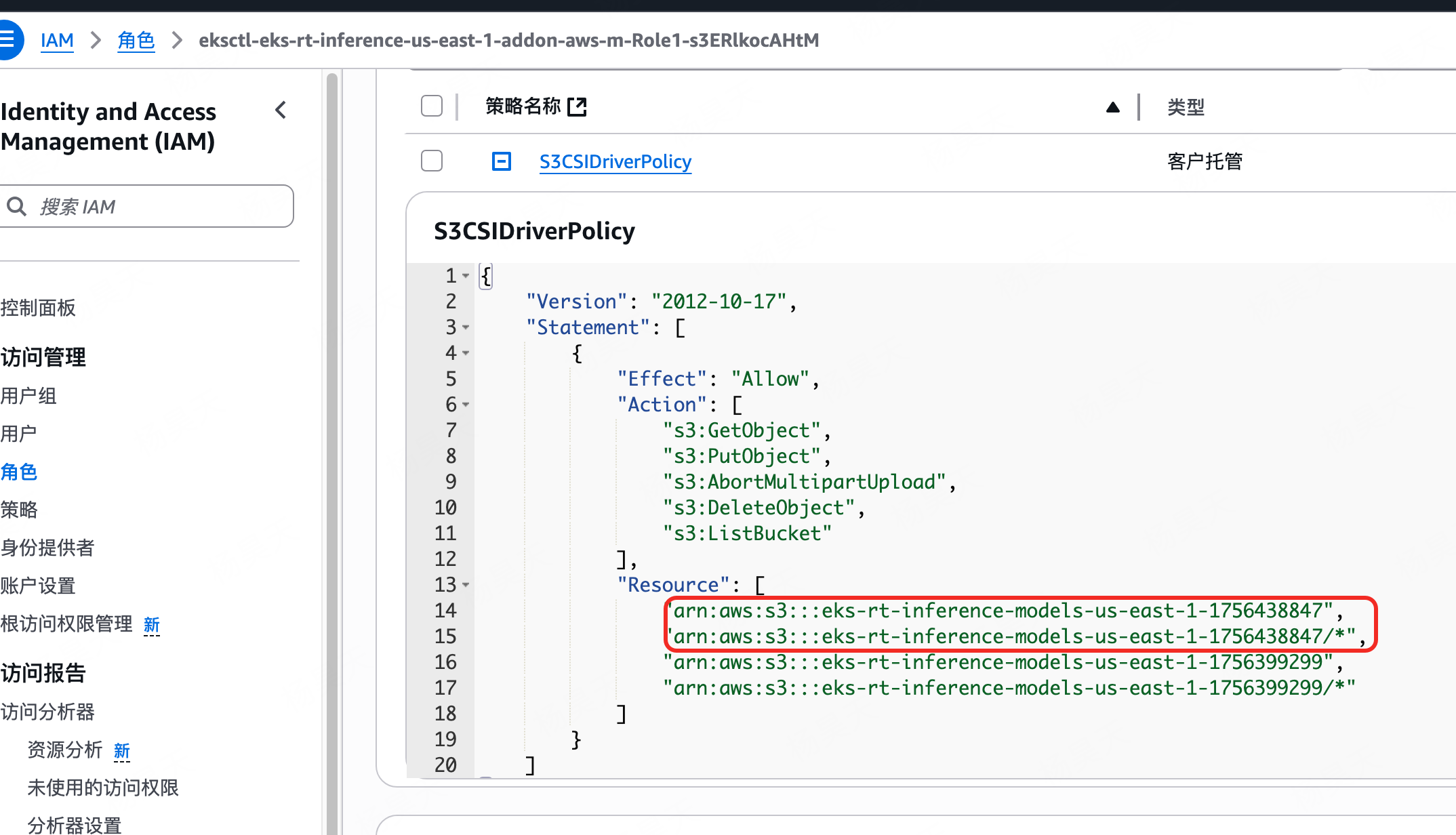The image size is (1456, 835).
Task: Click the 客户托管 type cell
Action: [1205, 161]
